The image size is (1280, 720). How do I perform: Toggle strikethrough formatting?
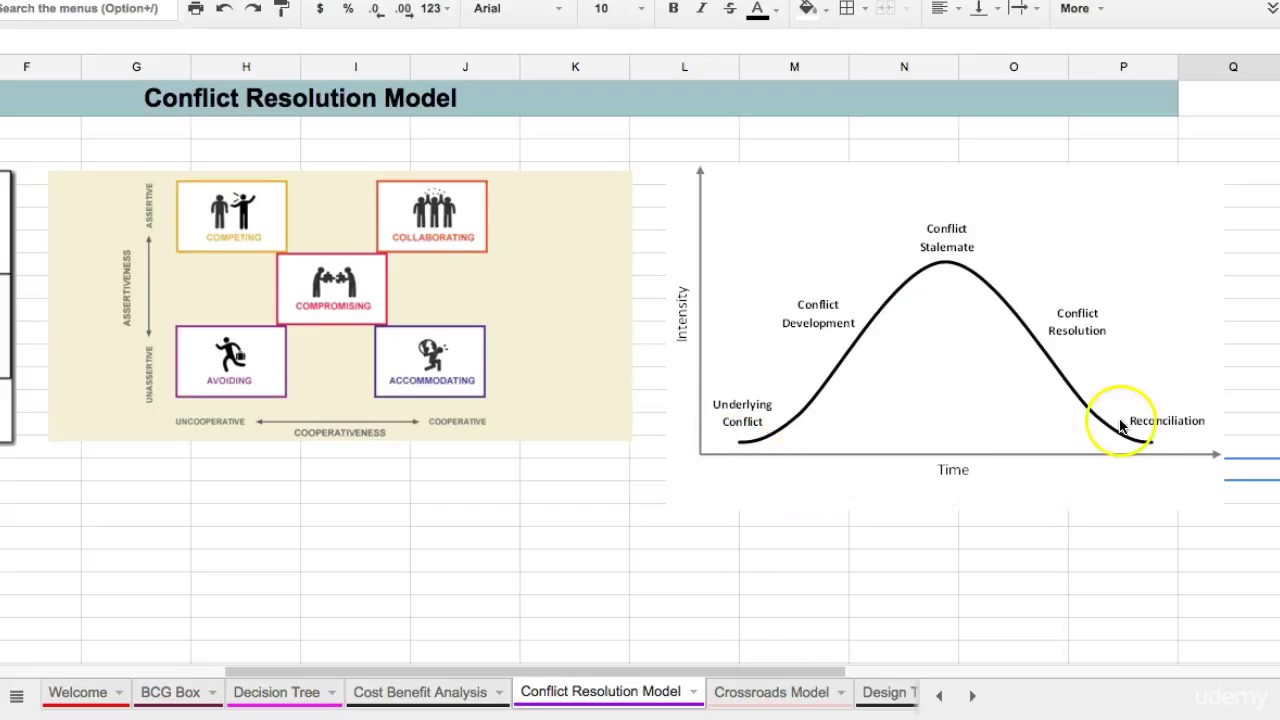pos(729,8)
